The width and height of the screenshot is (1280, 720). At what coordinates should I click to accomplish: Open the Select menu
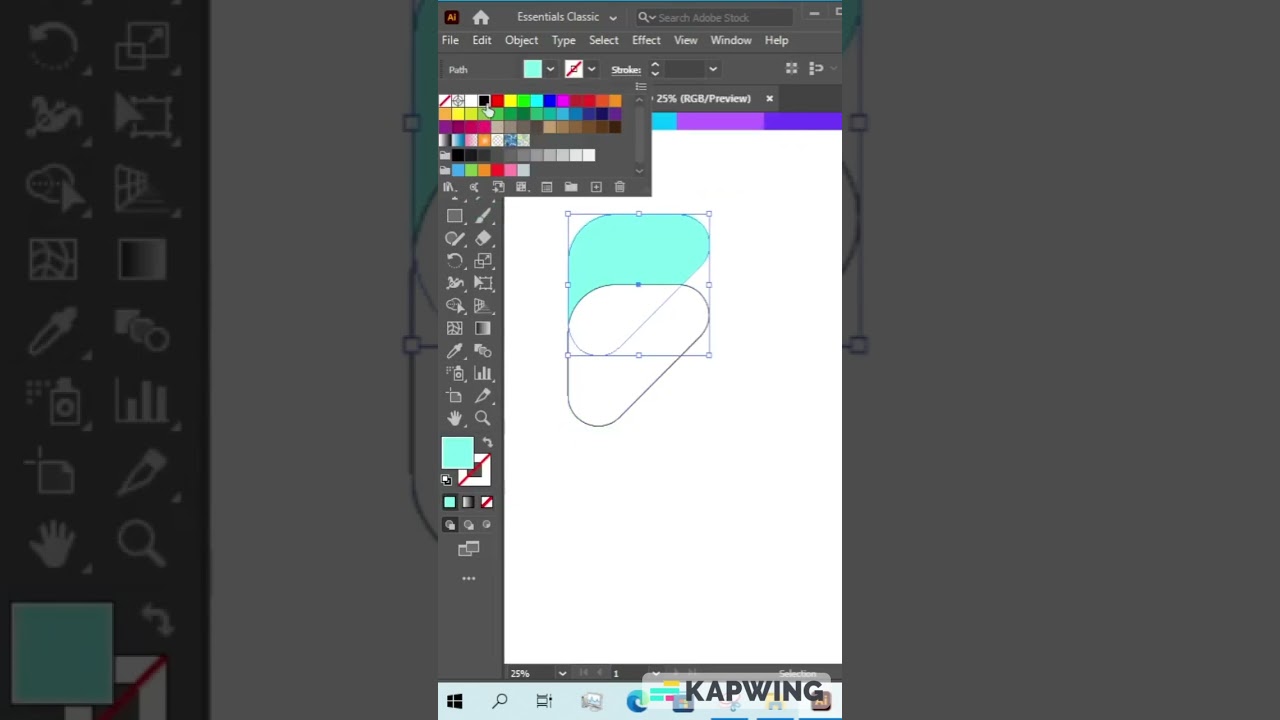coord(603,40)
